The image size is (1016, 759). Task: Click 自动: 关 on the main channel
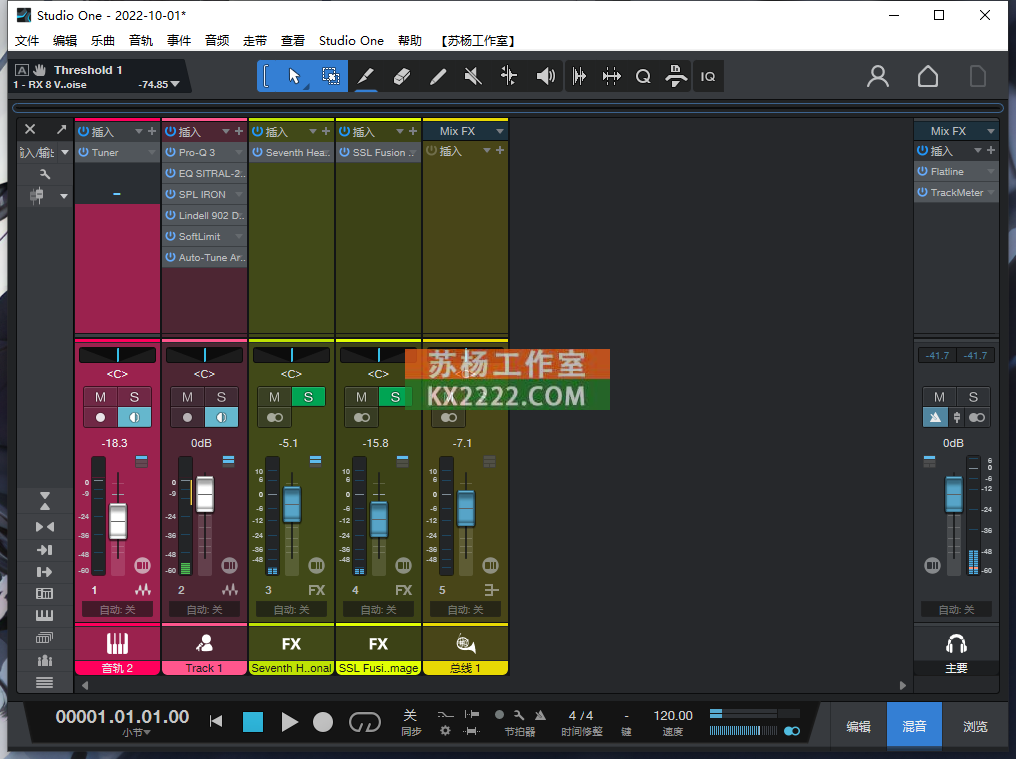956,610
